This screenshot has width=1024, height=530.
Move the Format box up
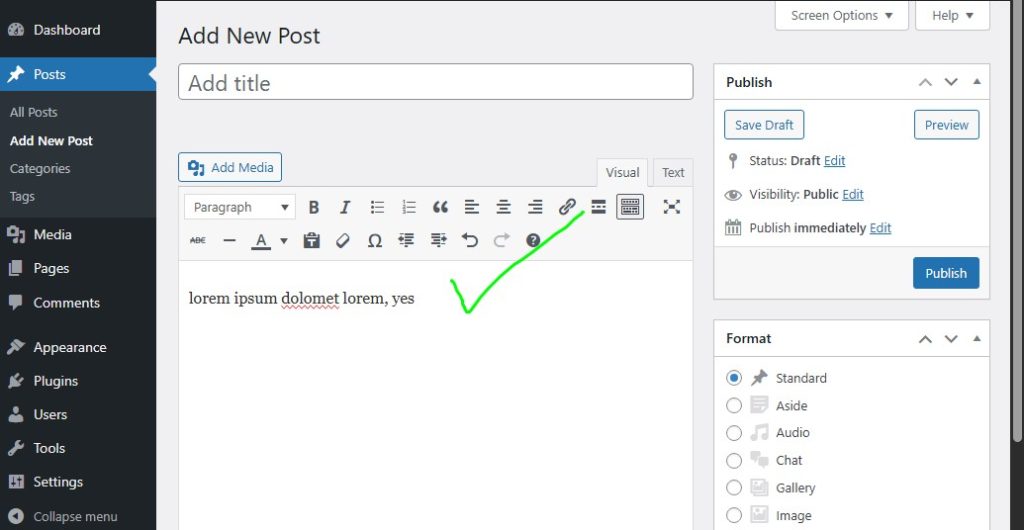point(925,339)
